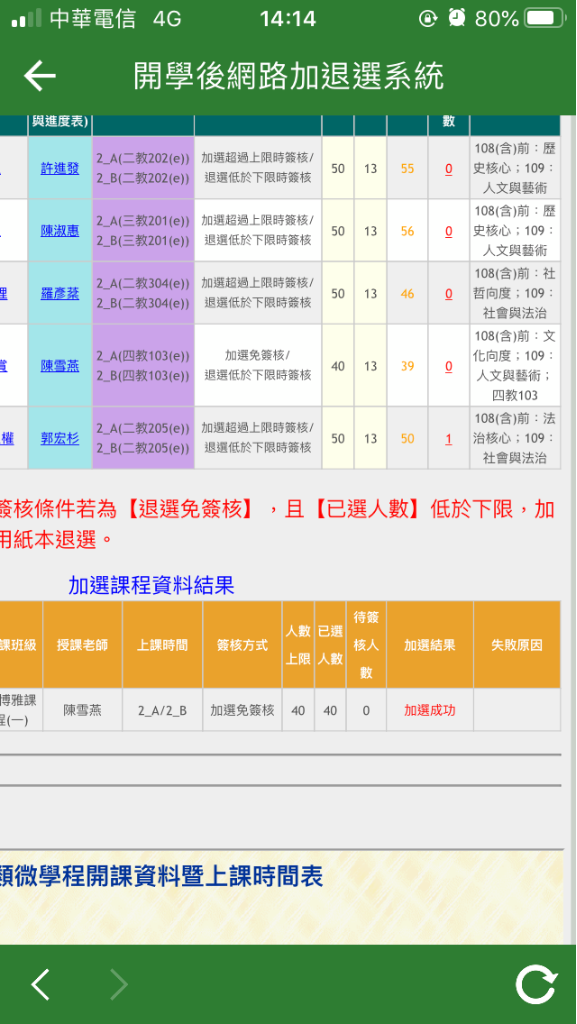577x1024 pixels.
Task: Tap the alarm clock status icon
Action: point(457,18)
